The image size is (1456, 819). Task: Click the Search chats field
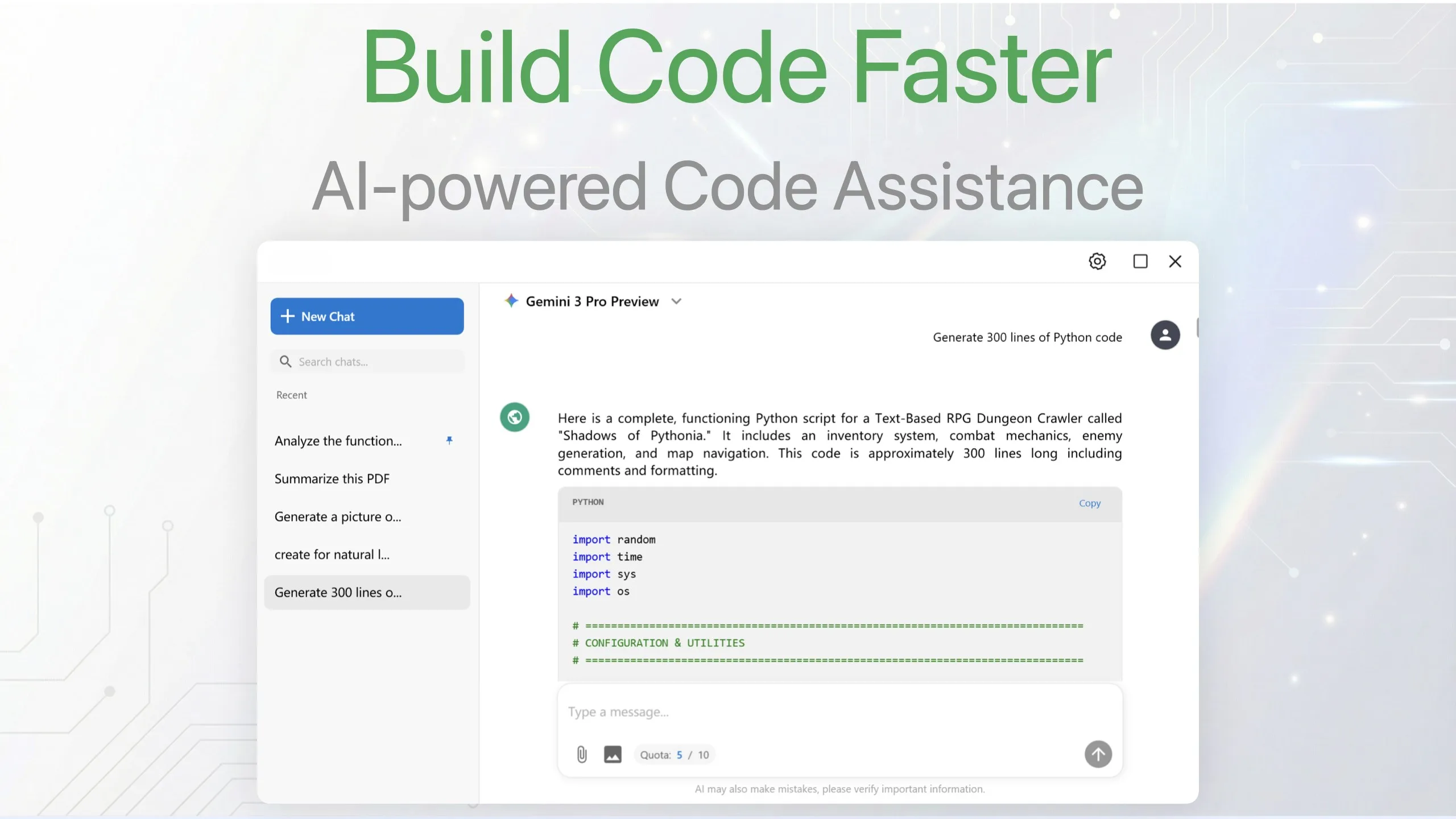(x=367, y=362)
